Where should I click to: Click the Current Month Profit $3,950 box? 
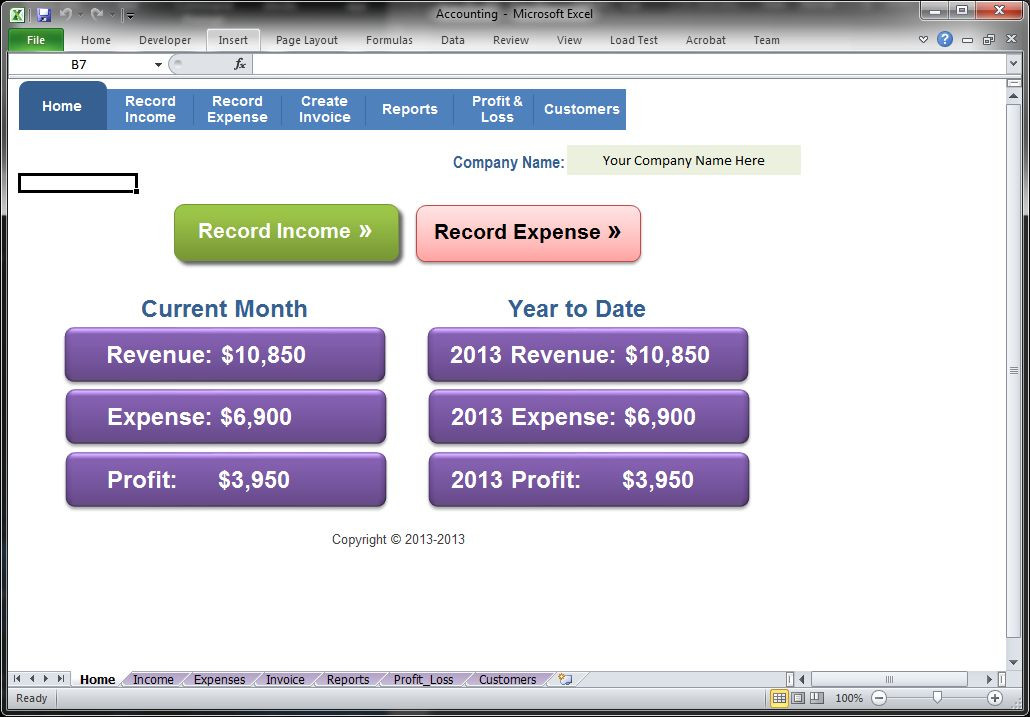coord(225,479)
